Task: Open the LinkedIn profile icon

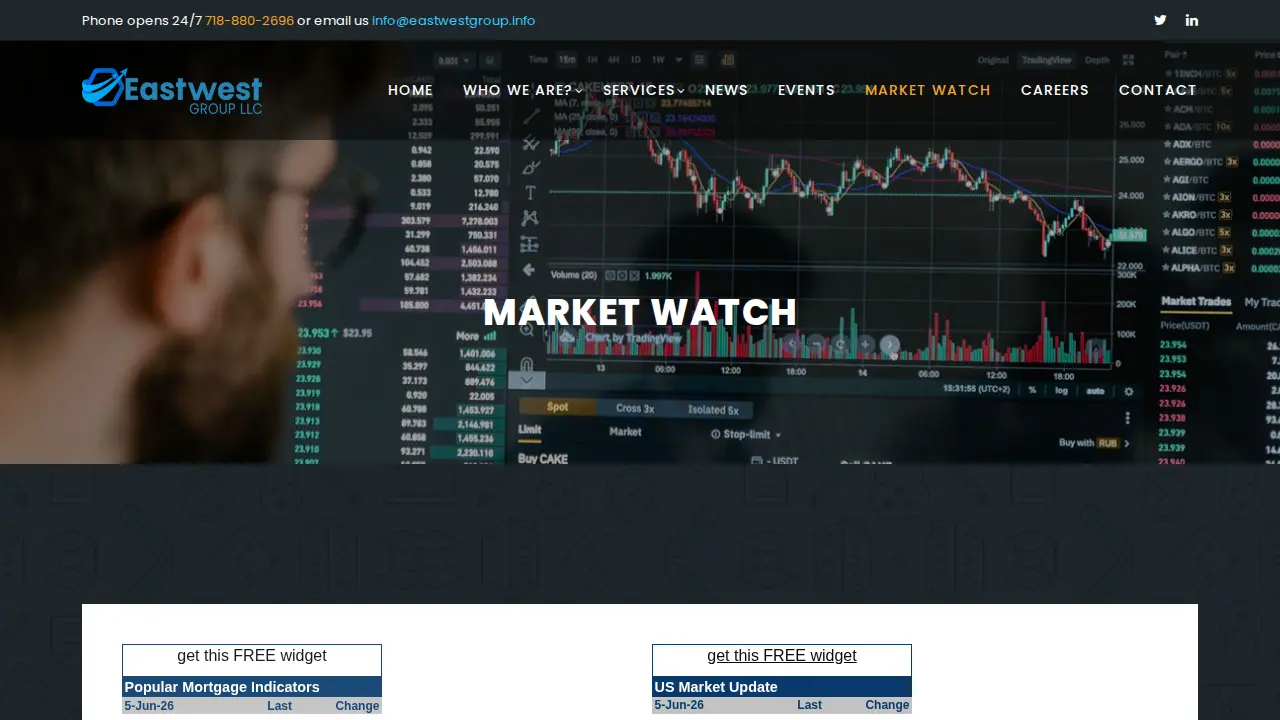Action: tap(1192, 20)
